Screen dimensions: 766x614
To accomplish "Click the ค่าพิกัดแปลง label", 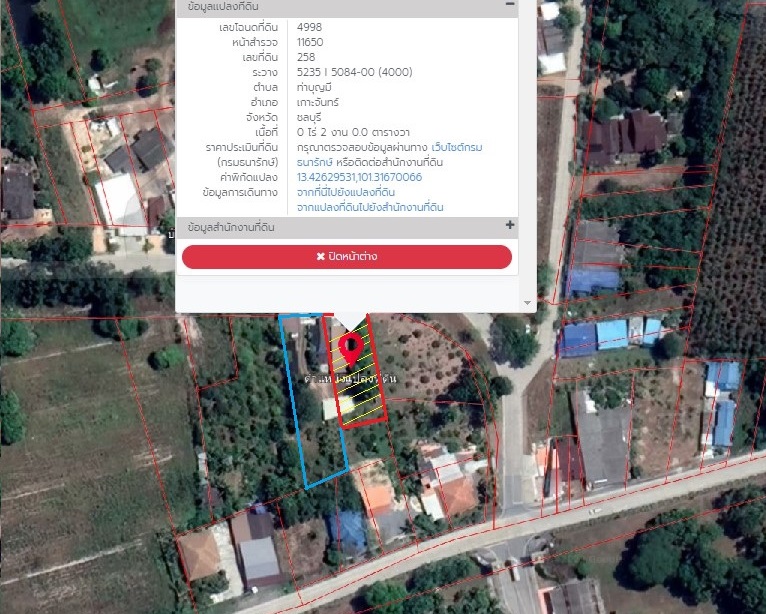I will coord(249,177).
